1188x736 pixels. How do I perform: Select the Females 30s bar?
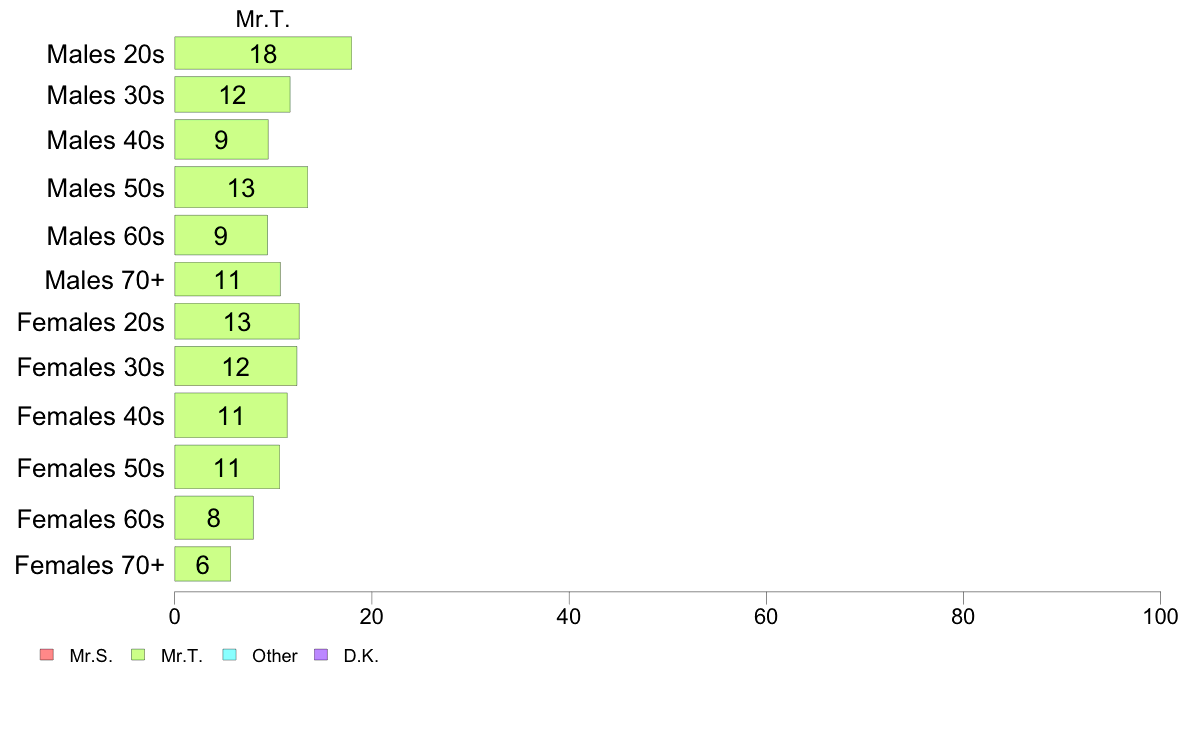[x=236, y=366]
